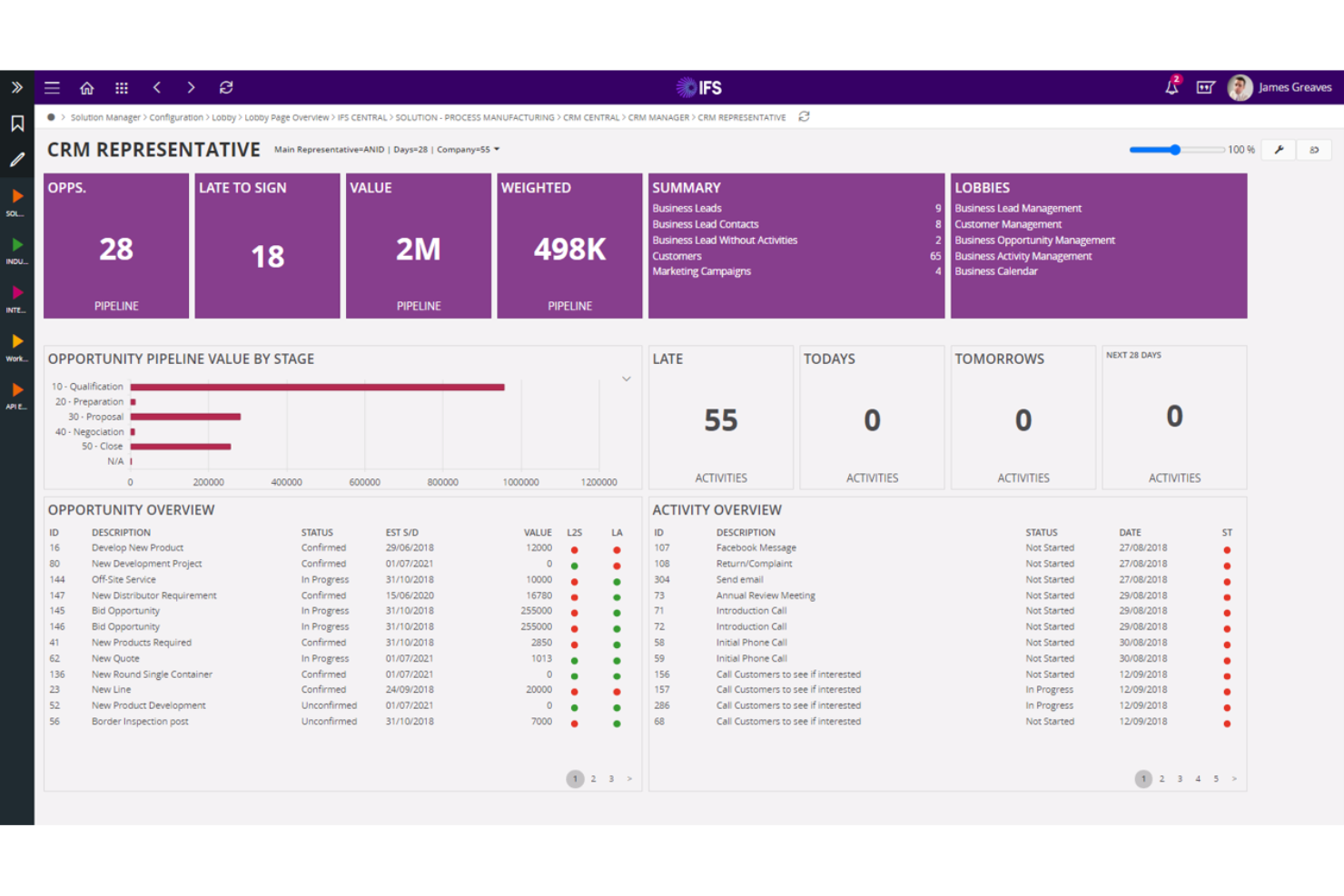Open the hamburger menu

pyautogui.click(x=52, y=87)
